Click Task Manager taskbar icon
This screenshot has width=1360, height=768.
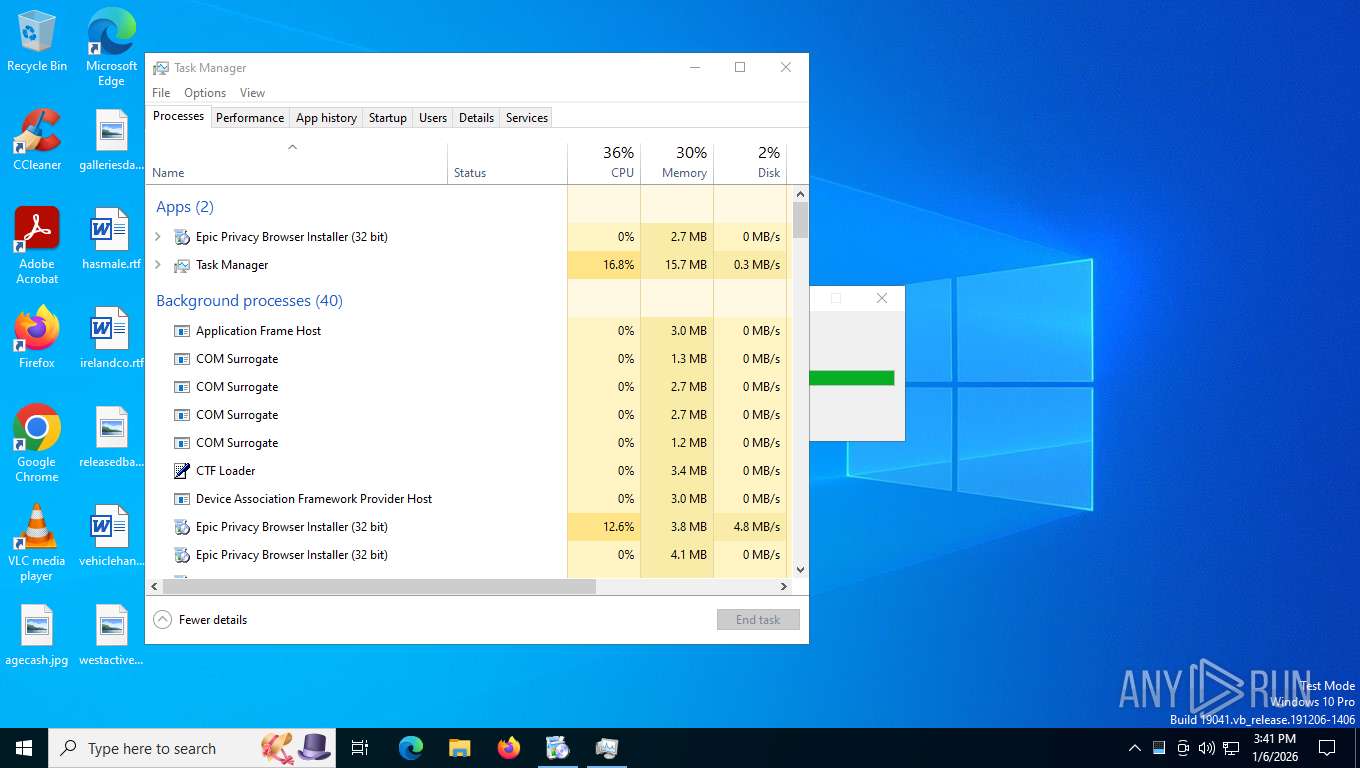coord(607,748)
